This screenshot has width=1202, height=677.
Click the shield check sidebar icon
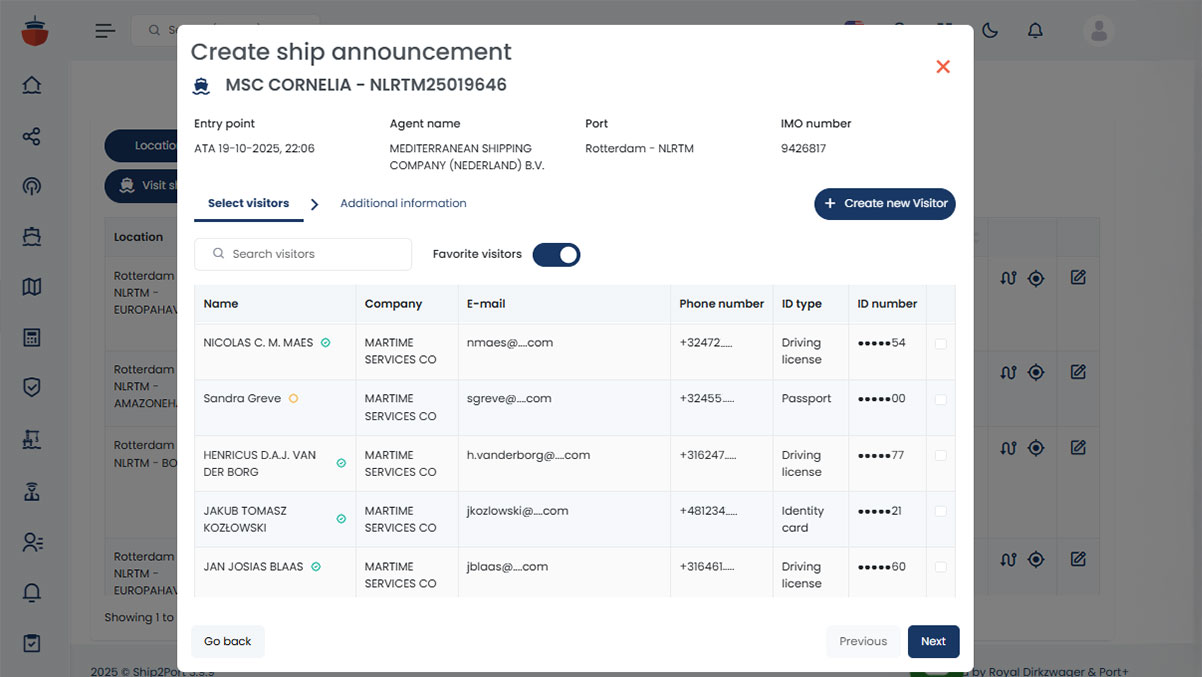click(x=32, y=387)
